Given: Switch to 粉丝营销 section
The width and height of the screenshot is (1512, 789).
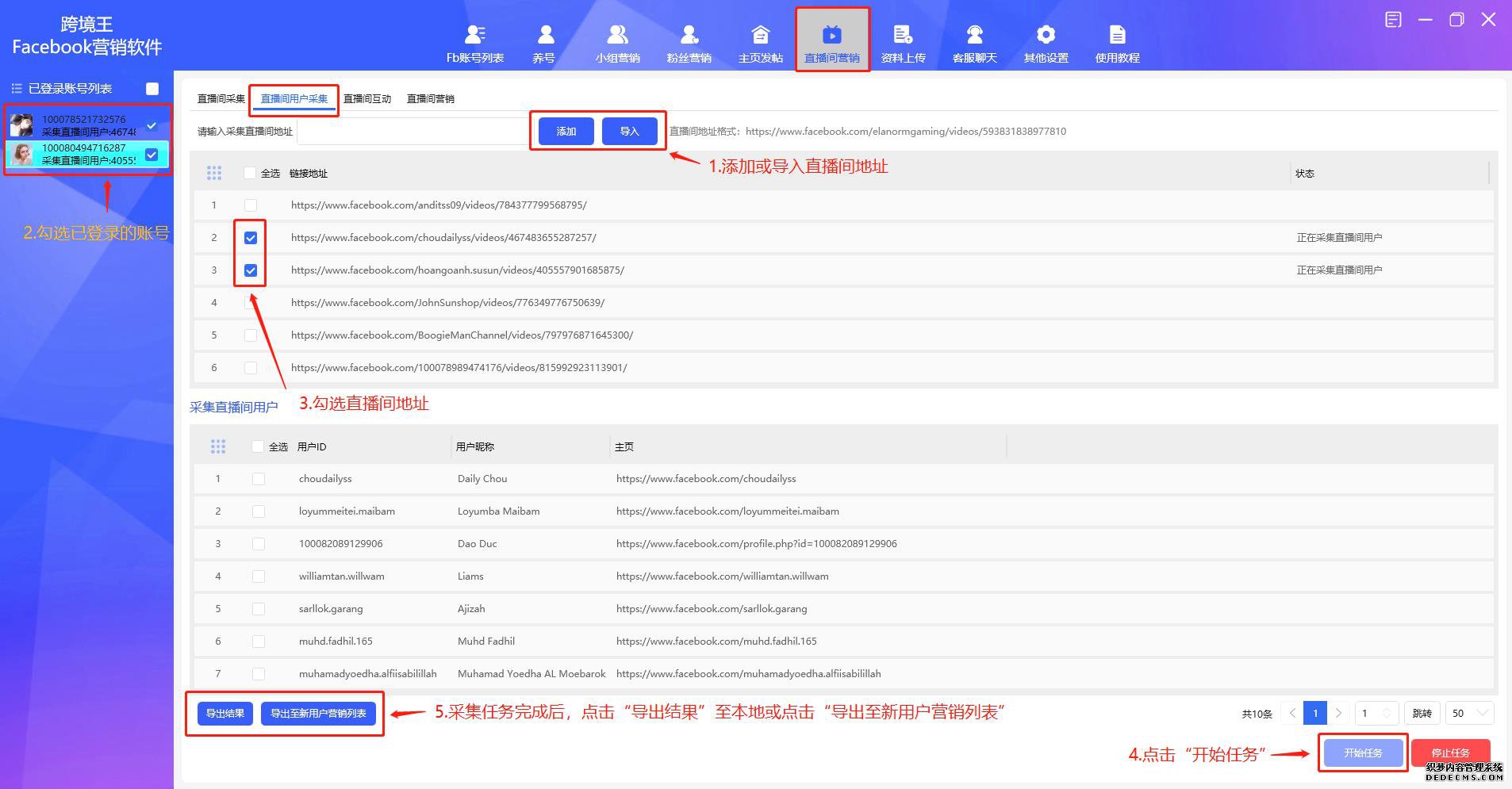Looking at the screenshot, I should [689, 40].
